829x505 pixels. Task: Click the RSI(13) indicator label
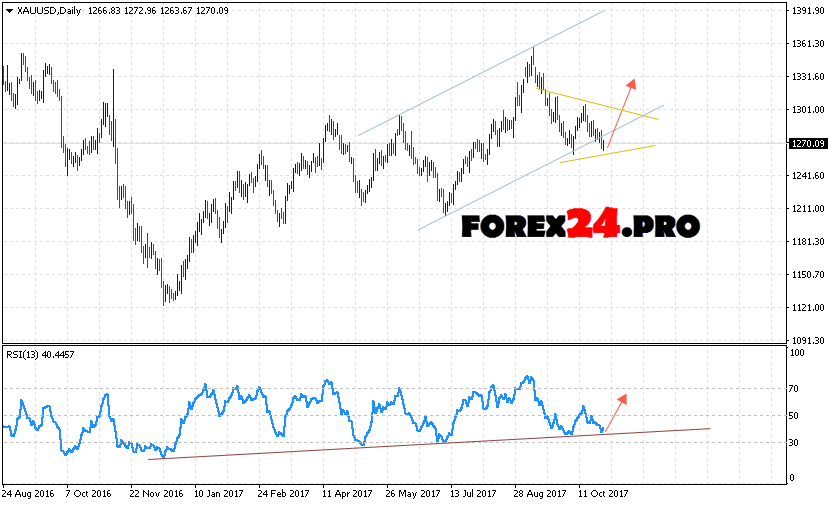point(39,355)
